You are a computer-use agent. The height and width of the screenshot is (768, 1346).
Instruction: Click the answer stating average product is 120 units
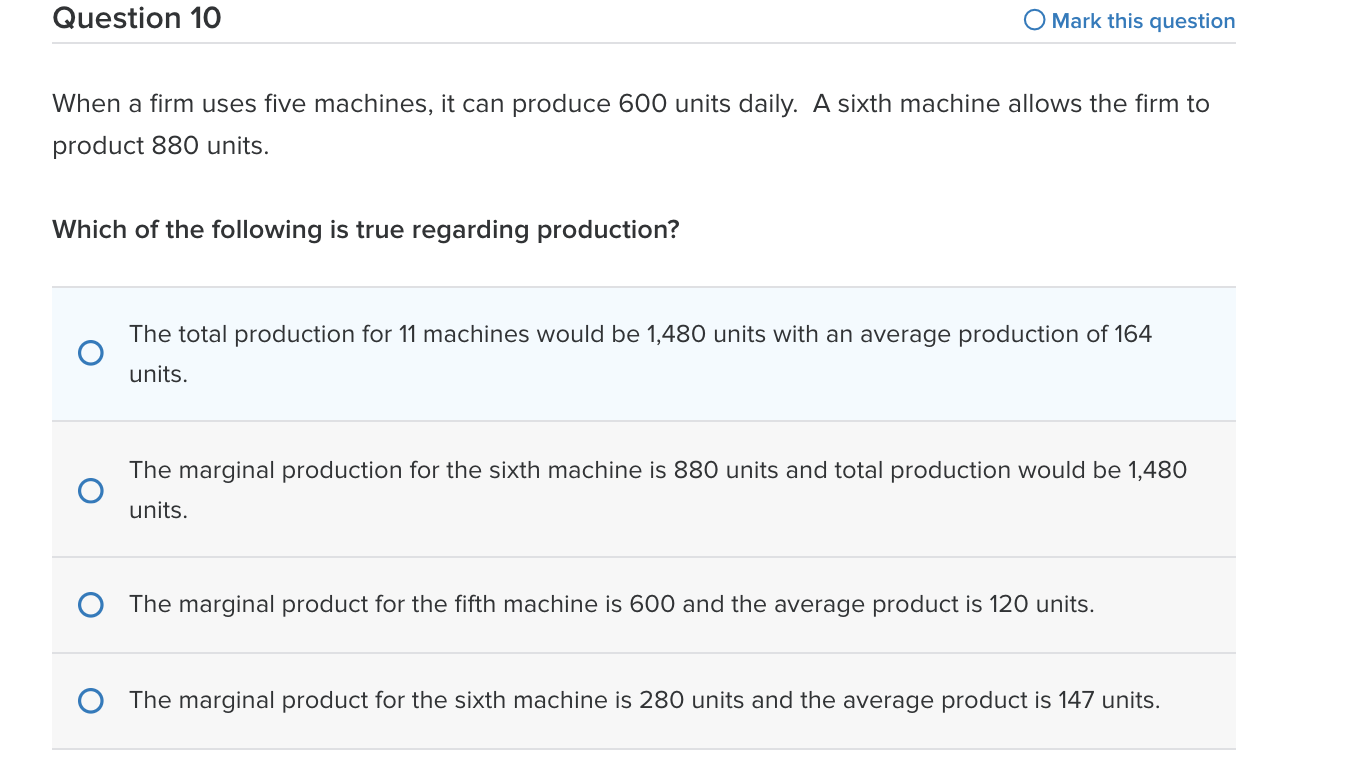[611, 605]
